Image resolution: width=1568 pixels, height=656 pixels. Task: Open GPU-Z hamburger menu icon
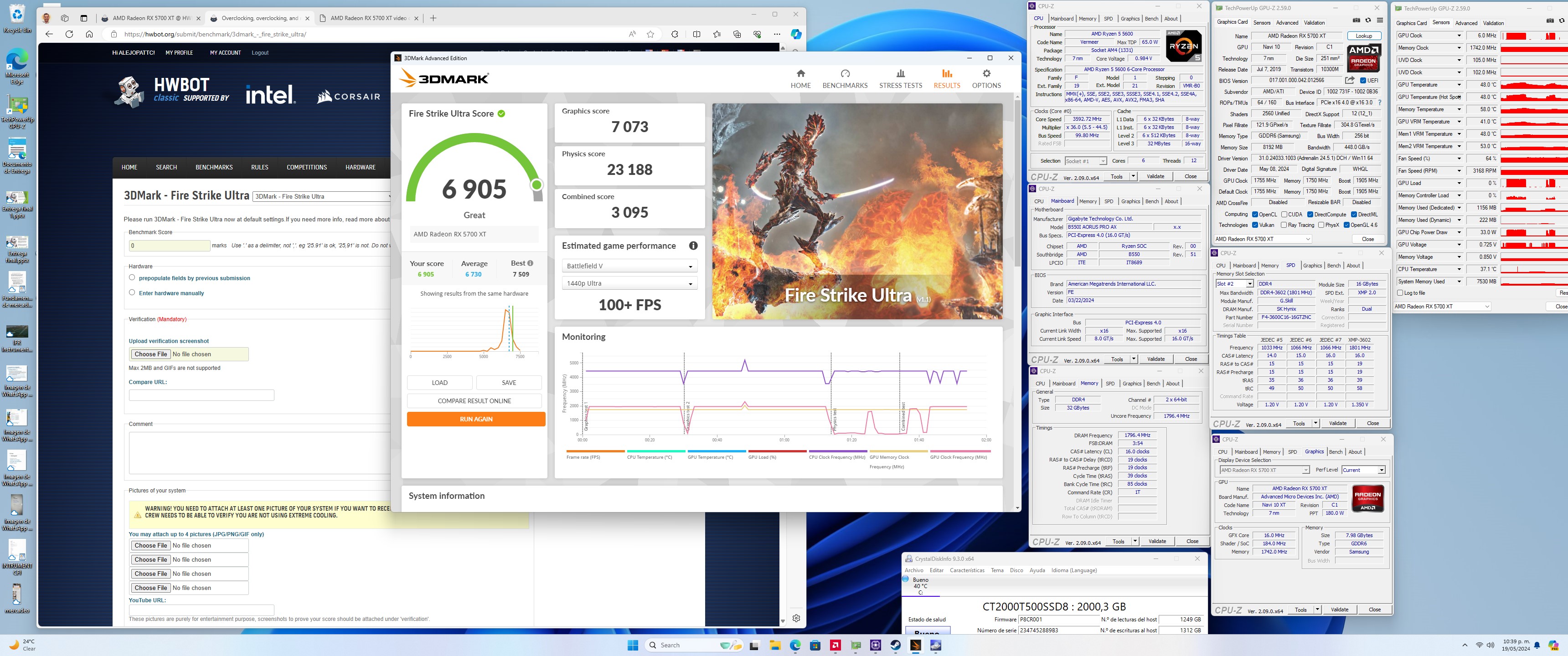pos(1380,20)
